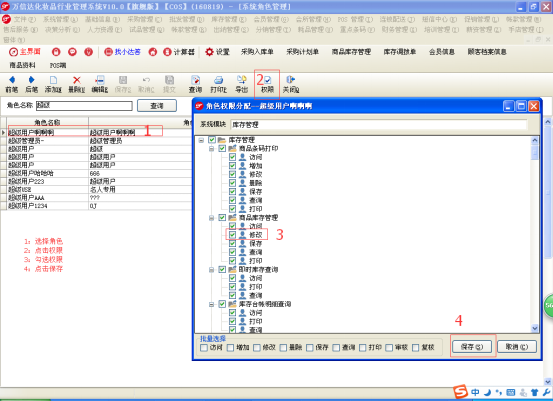This screenshot has height=401, width=553.
Task: Tick batch-select 查询 checkbox
Action: [x=336, y=348]
